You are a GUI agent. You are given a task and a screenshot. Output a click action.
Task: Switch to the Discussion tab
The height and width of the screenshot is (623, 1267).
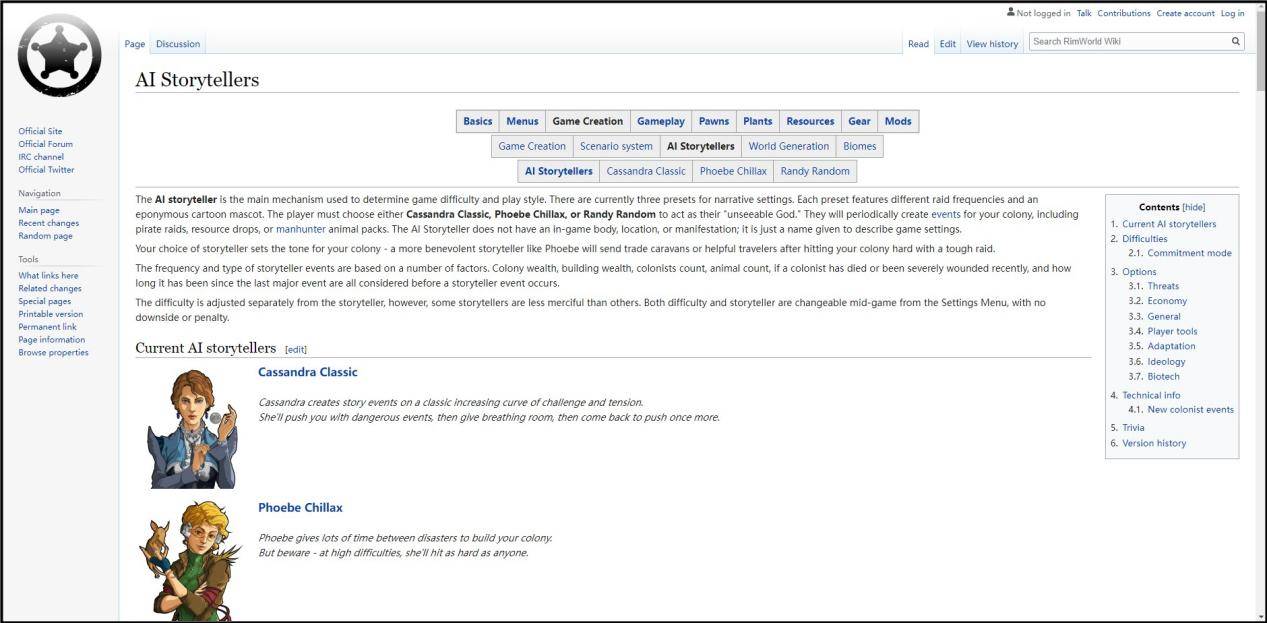pos(178,44)
